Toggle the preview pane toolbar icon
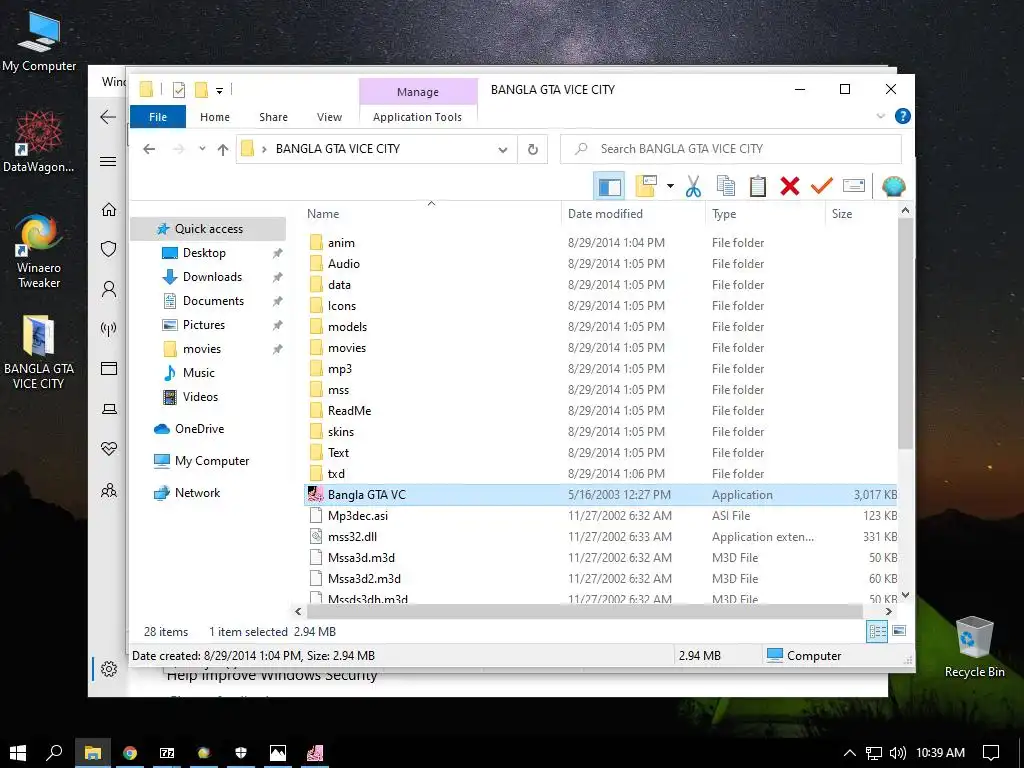 coord(609,186)
